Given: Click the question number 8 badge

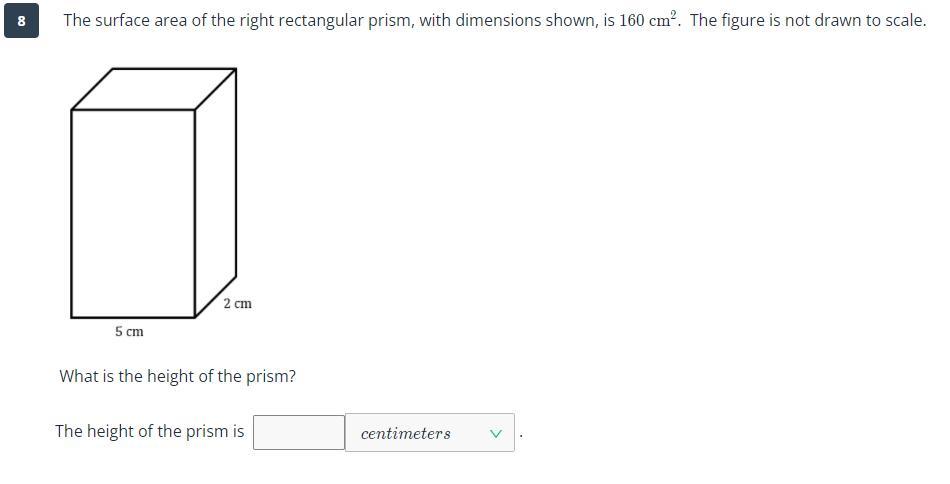Looking at the screenshot, I should (21, 21).
